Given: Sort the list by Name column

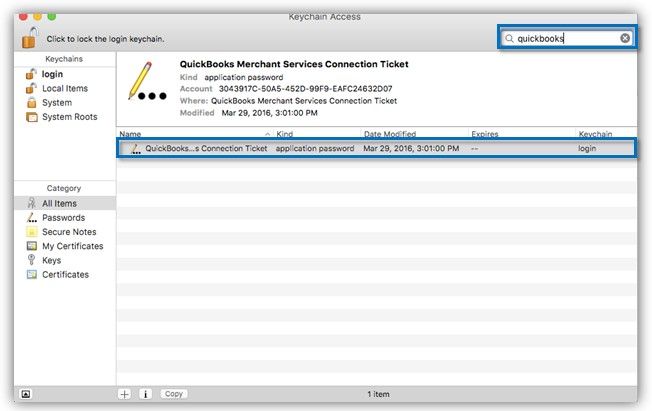Looking at the screenshot, I should (x=130, y=134).
